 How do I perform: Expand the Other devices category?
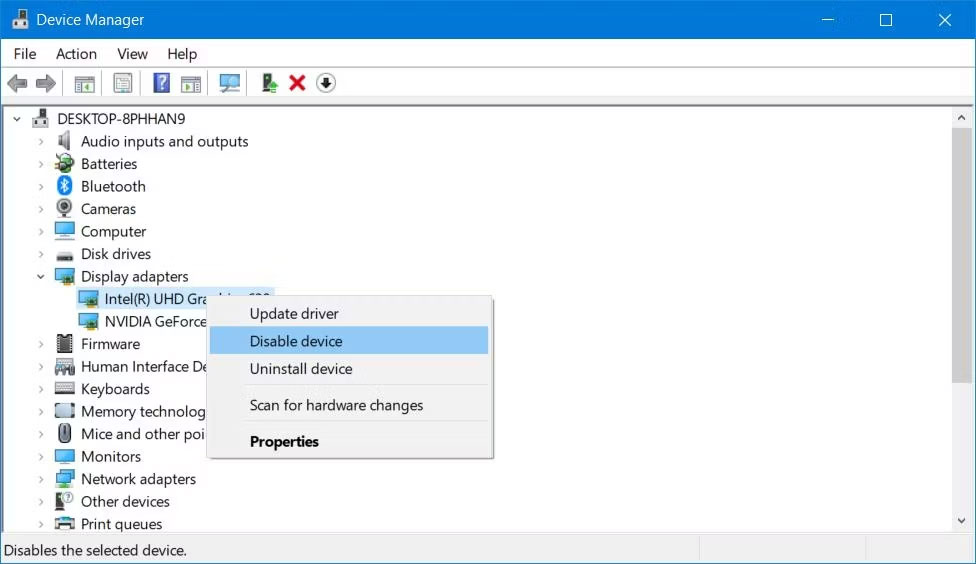pyautogui.click(x=41, y=501)
